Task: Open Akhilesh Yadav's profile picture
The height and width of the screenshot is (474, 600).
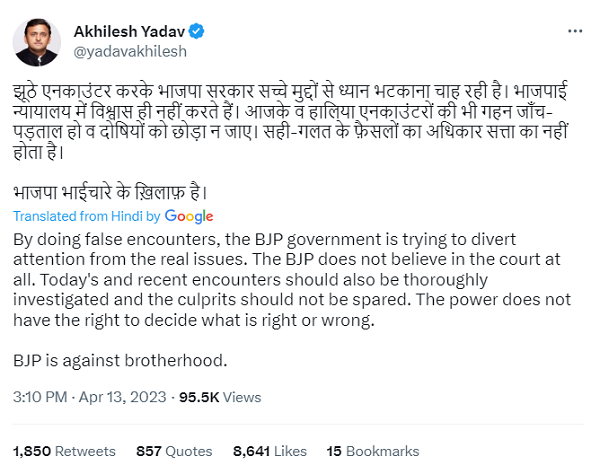Action: click(36, 41)
